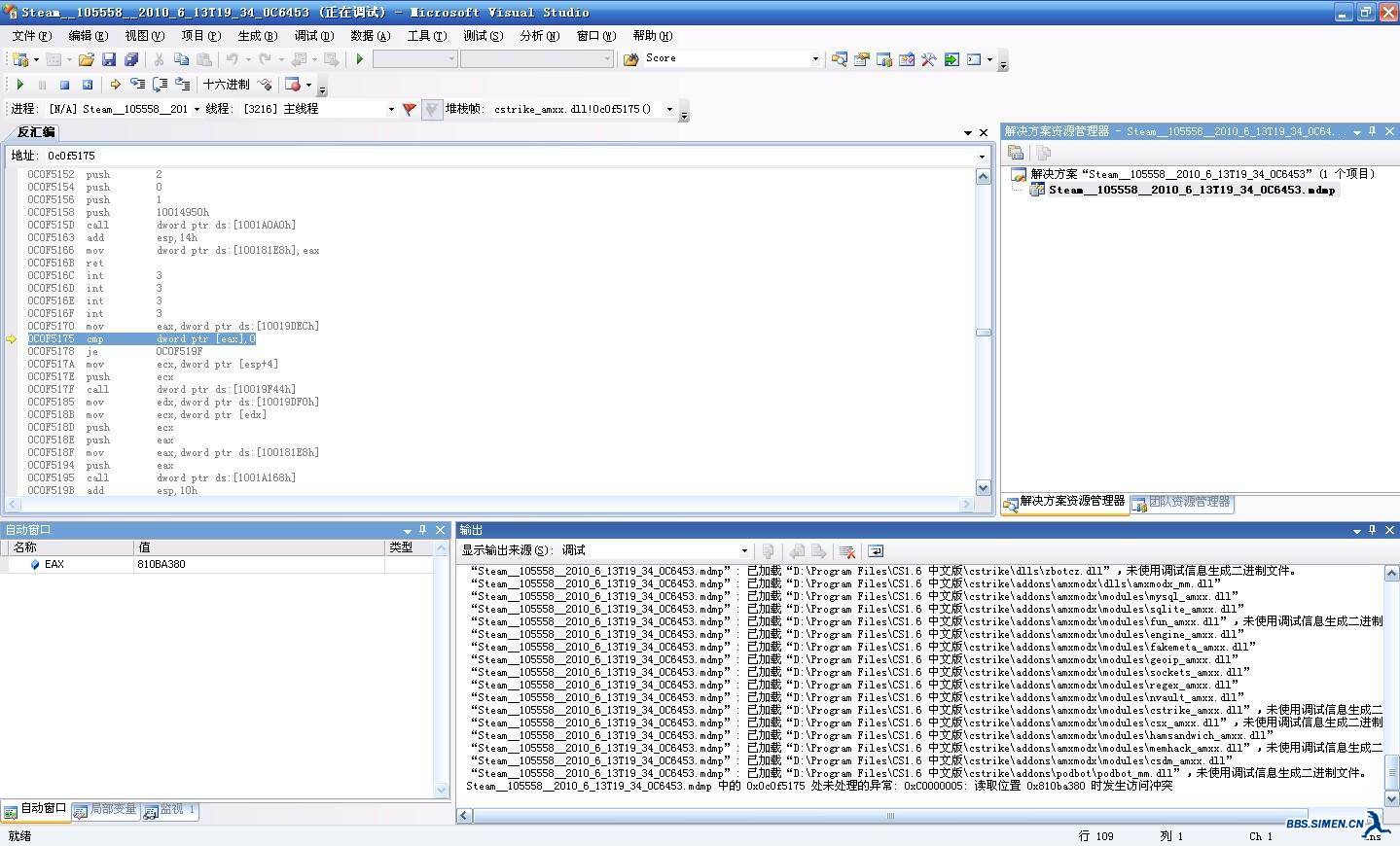The image size is (1400, 846).
Task: Expand the 线程 thread dropdown
Action: click(391, 109)
